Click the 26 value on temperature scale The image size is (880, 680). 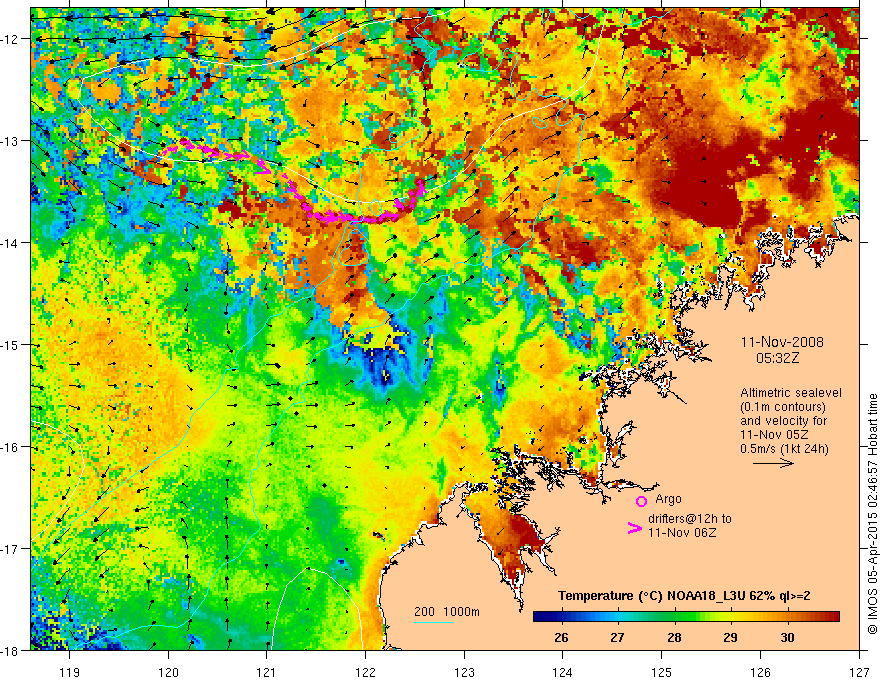(x=561, y=638)
